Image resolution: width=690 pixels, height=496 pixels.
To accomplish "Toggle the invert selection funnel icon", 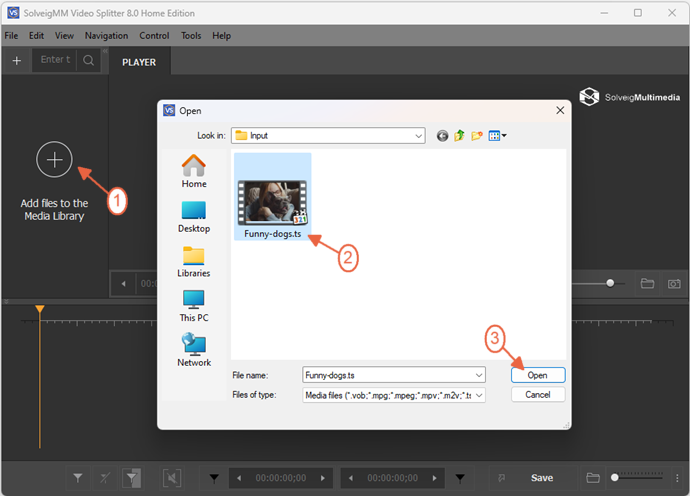I will tap(131, 478).
